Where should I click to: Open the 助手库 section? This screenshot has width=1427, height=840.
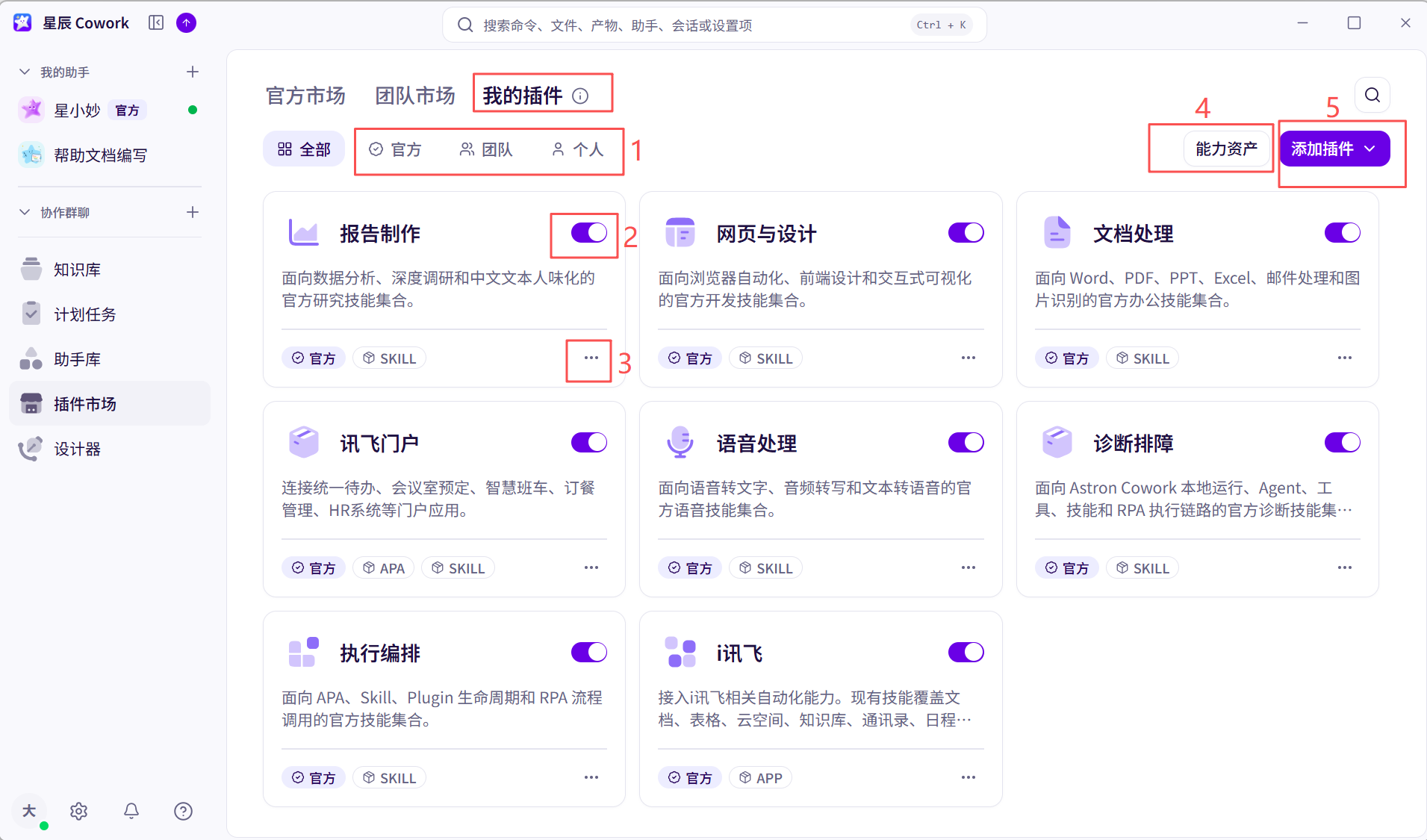[x=110, y=359]
